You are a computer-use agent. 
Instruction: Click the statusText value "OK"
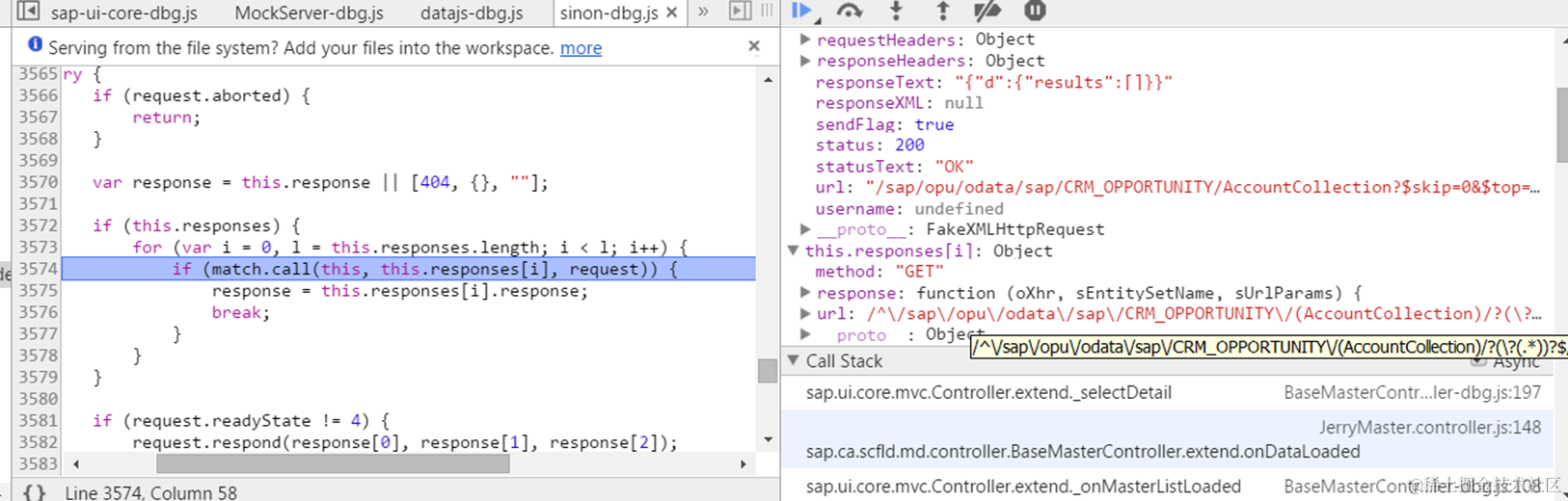(954, 167)
